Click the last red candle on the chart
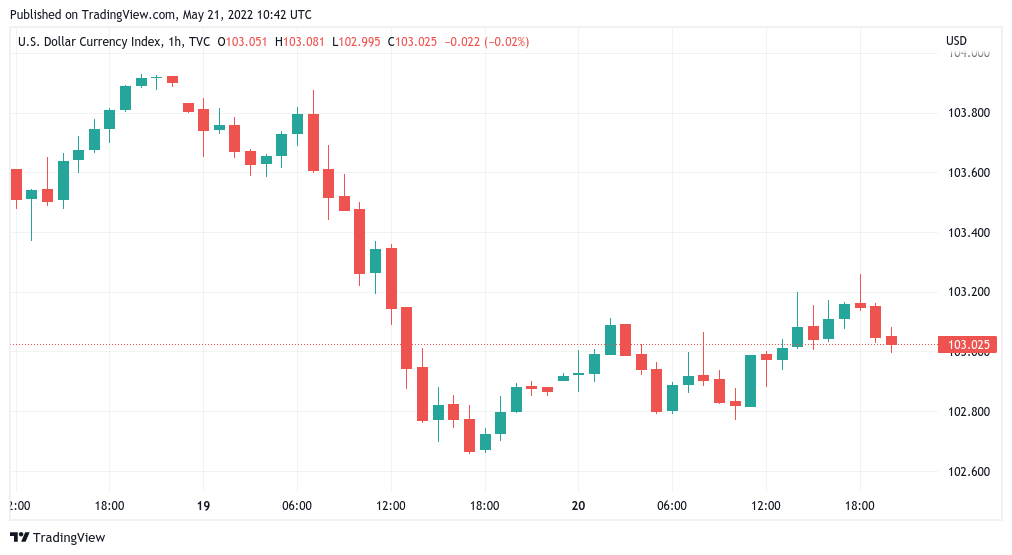Image resolution: width=1012 pixels, height=555 pixels. coord(891,341)
